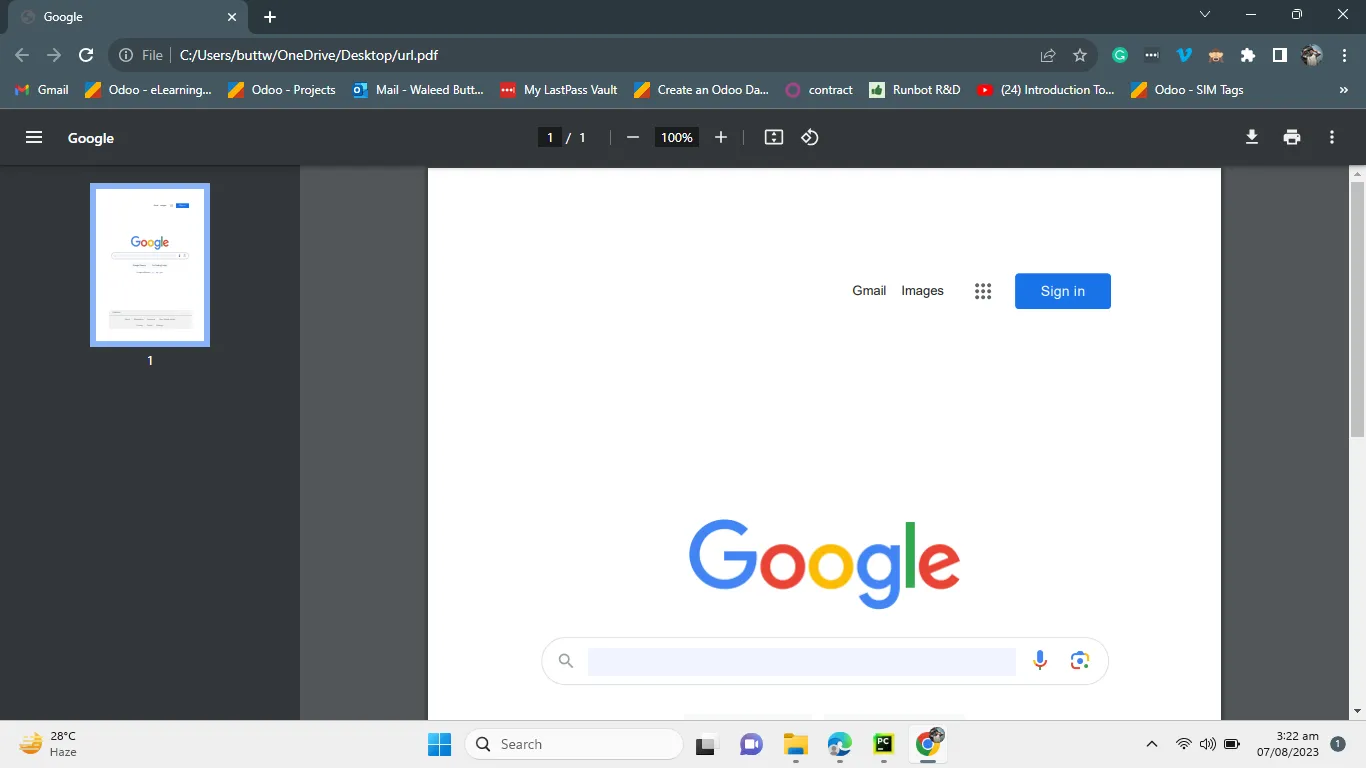This screenshot has width=1366, height=768.
Task: Click Gmail link in PDF page
Action: click(869, 291)
